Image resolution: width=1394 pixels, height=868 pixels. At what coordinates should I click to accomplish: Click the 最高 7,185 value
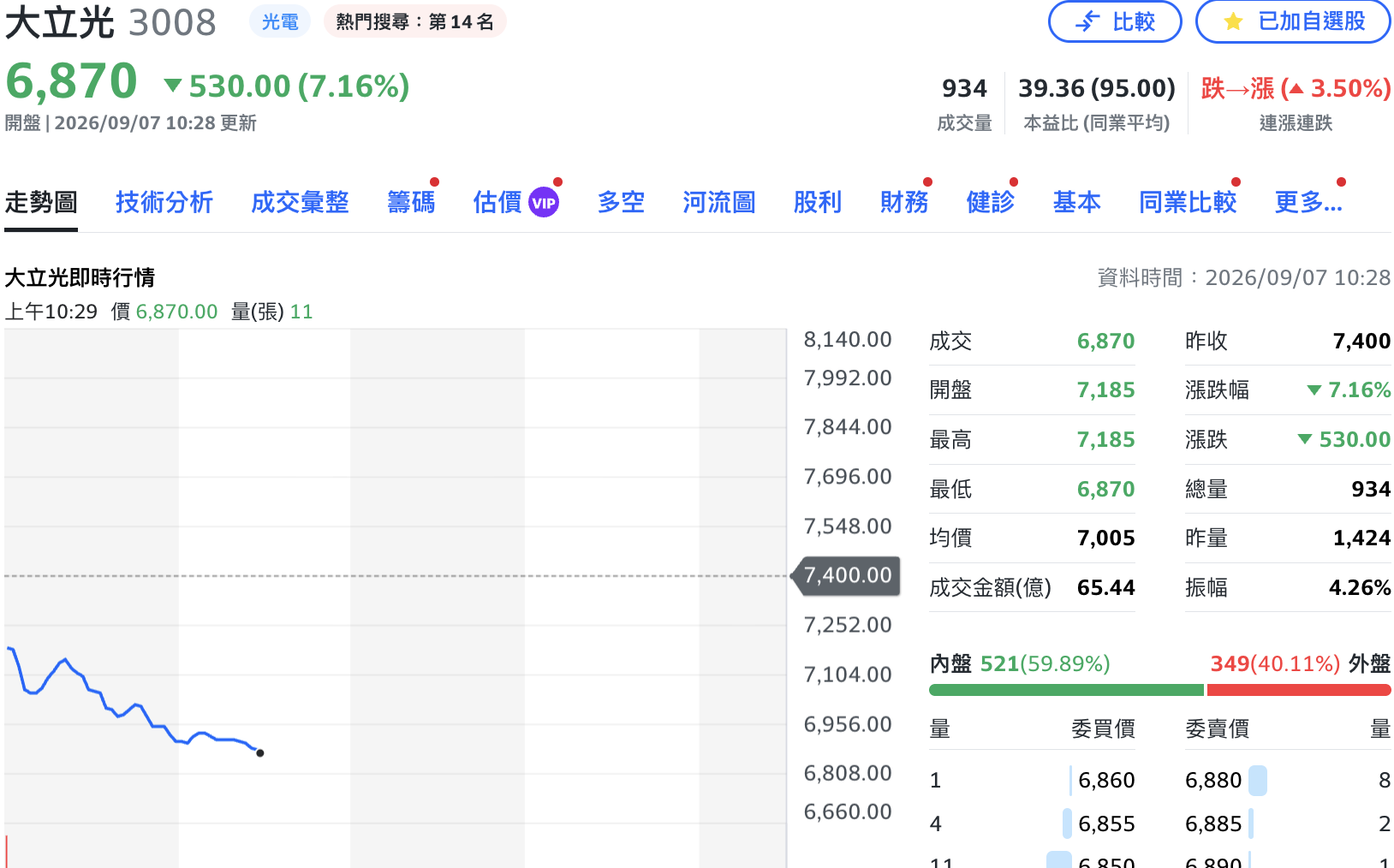point(1105,440)
